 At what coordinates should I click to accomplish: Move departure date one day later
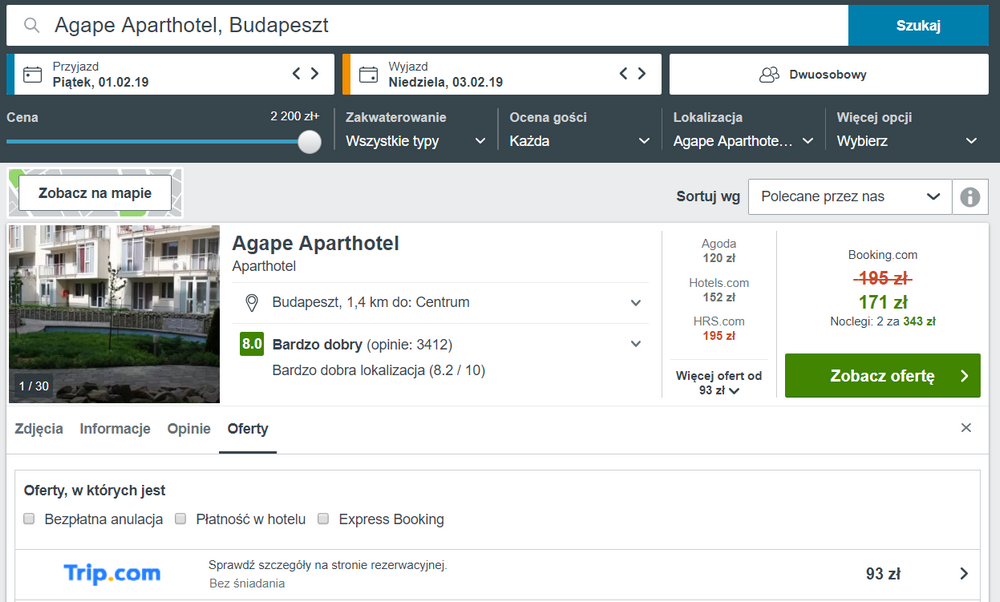(x=642, y=73)
